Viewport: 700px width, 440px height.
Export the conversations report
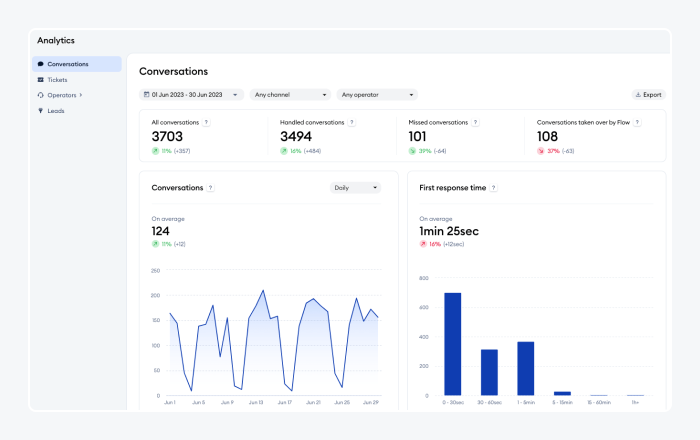pos(648,95)
